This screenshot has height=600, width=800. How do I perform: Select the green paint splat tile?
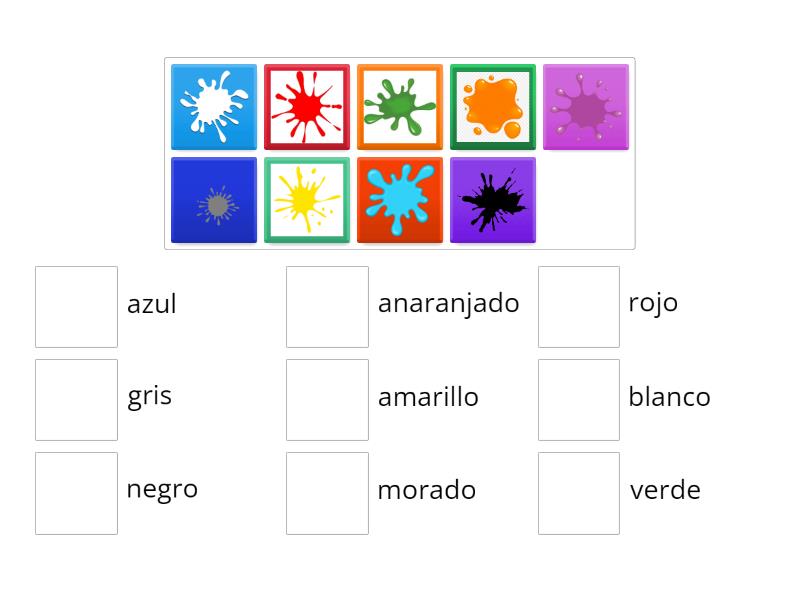point(400,106)
